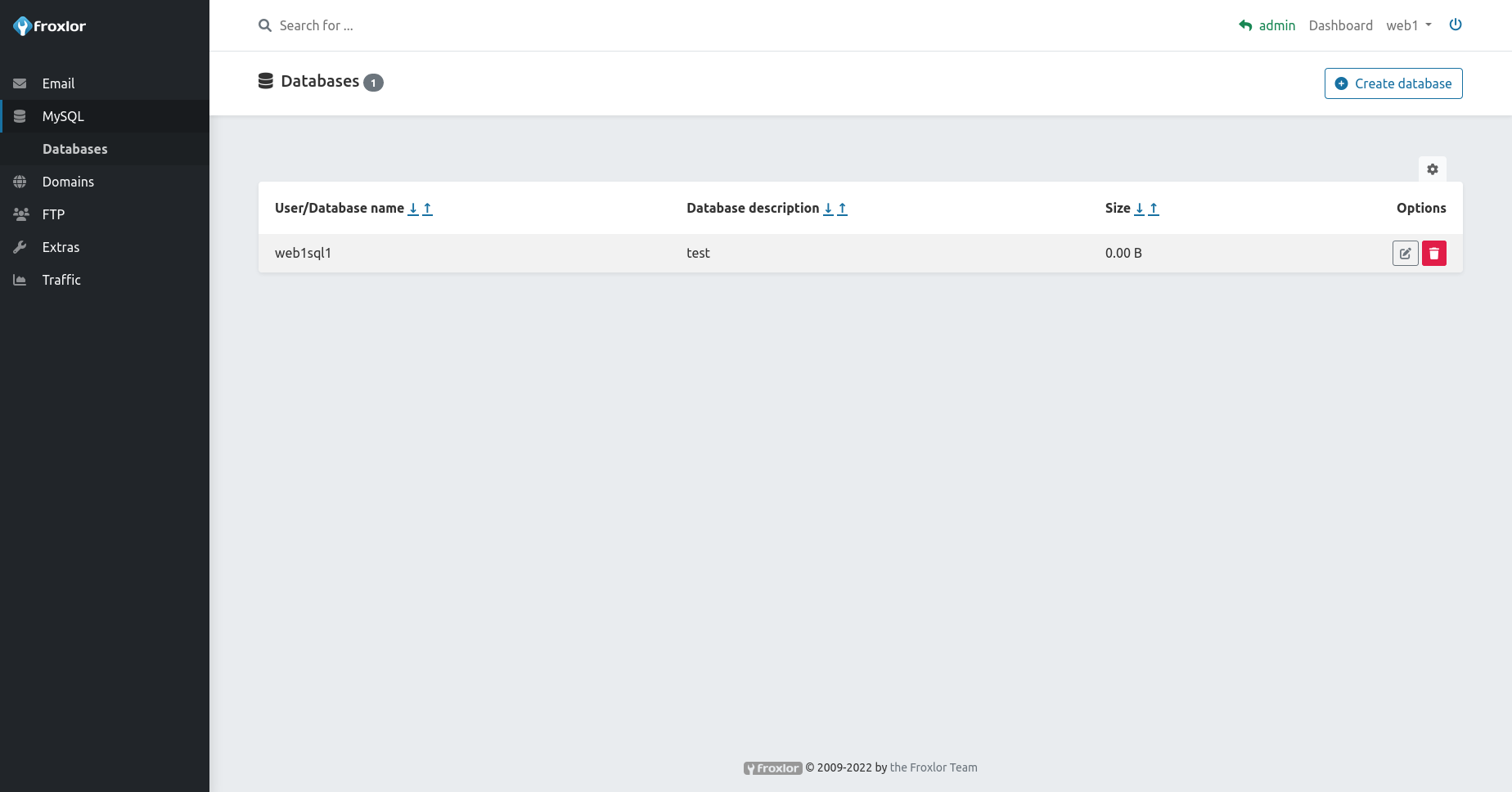This screenshot has width=1512, height=792.
Task: Delete the web1sql1 database via trash icon
Action: (x=1433, y=254)
